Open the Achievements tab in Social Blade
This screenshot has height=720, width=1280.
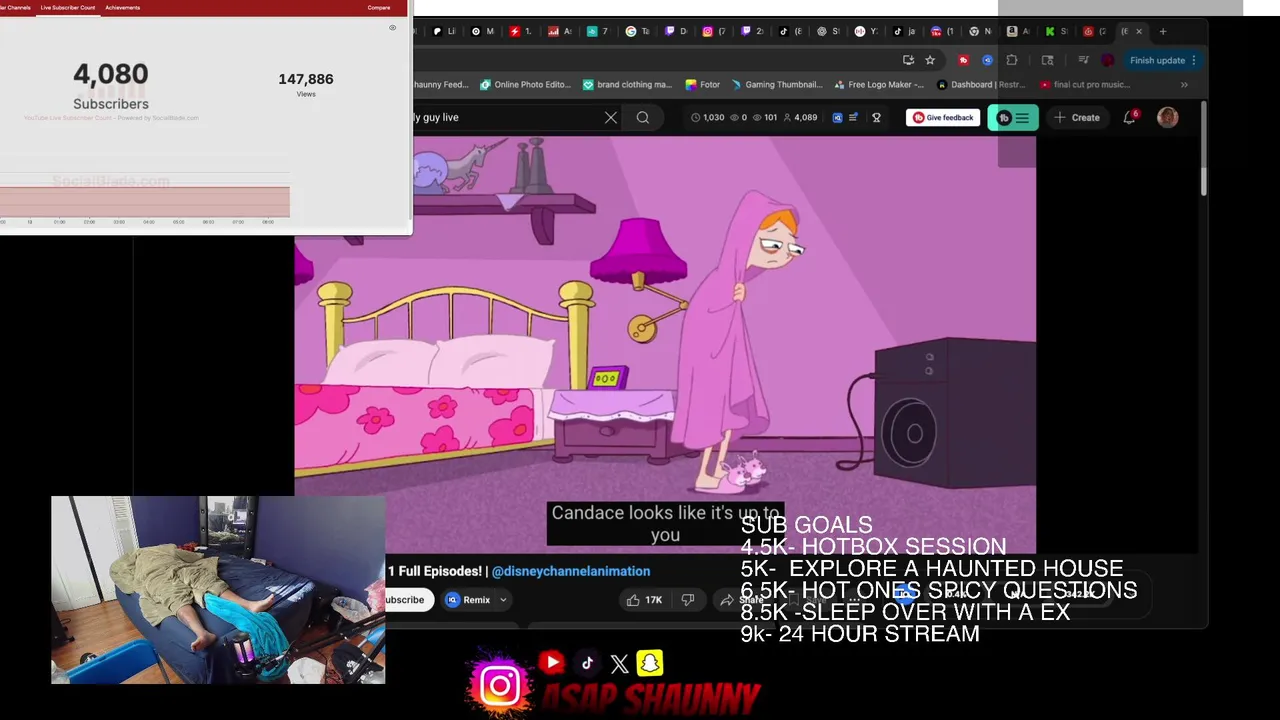[123, 7]
